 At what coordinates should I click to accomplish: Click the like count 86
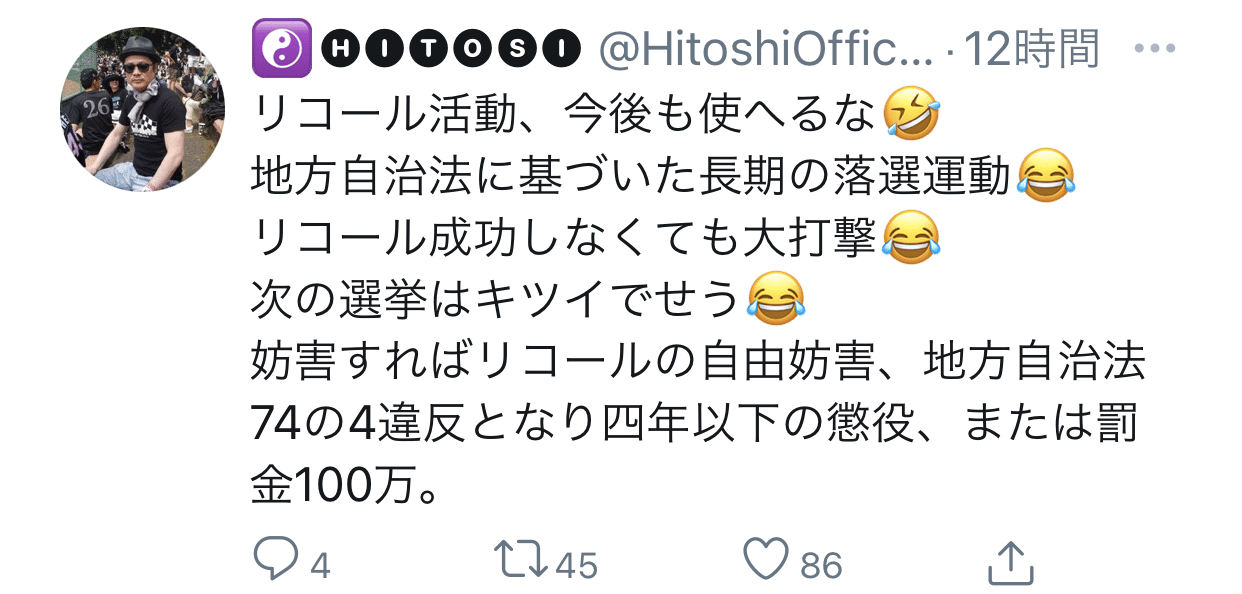[822, 565]
